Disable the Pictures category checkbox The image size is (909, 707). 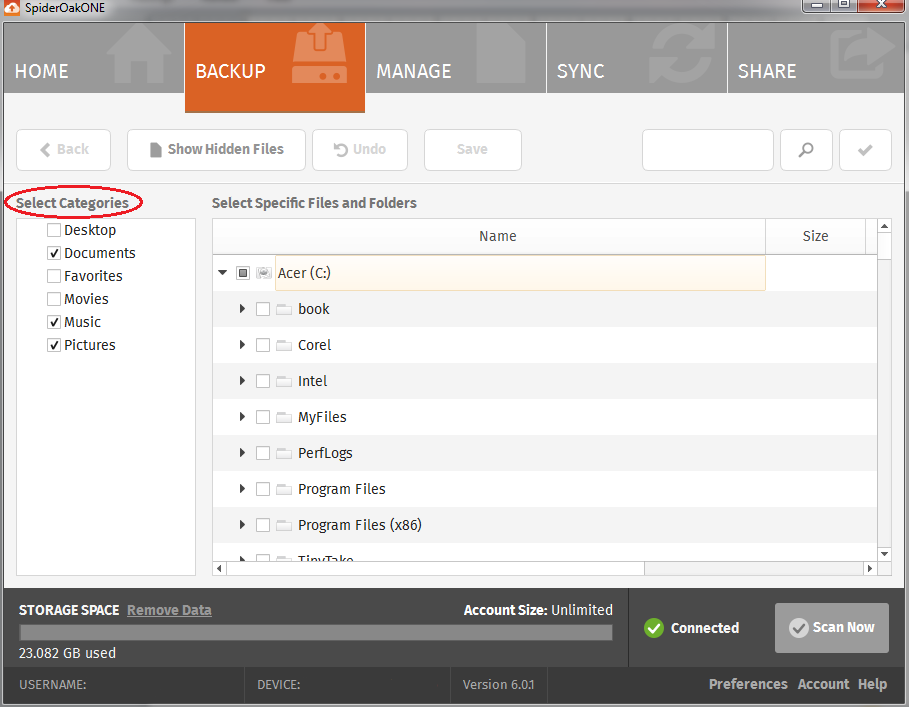[54, 345]
